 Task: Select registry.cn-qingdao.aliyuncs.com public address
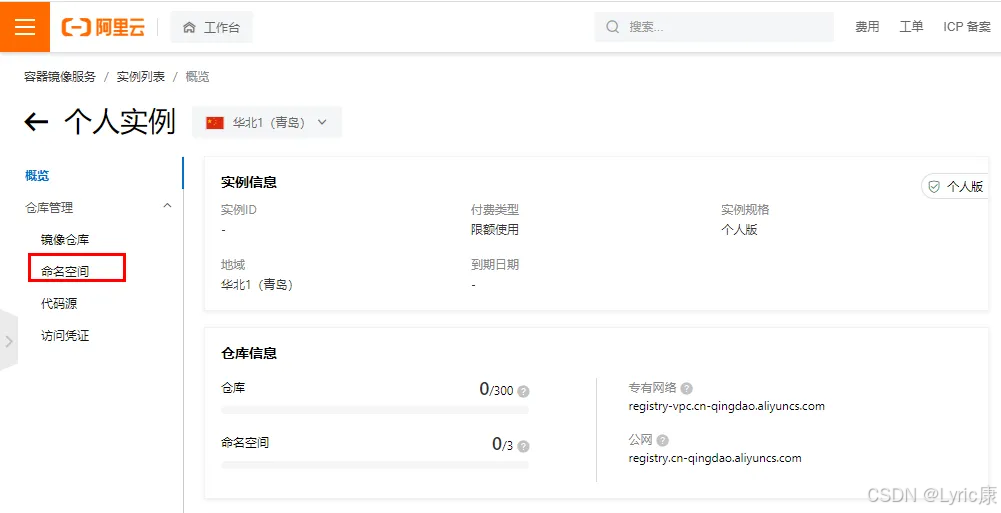tap(715, 458)
